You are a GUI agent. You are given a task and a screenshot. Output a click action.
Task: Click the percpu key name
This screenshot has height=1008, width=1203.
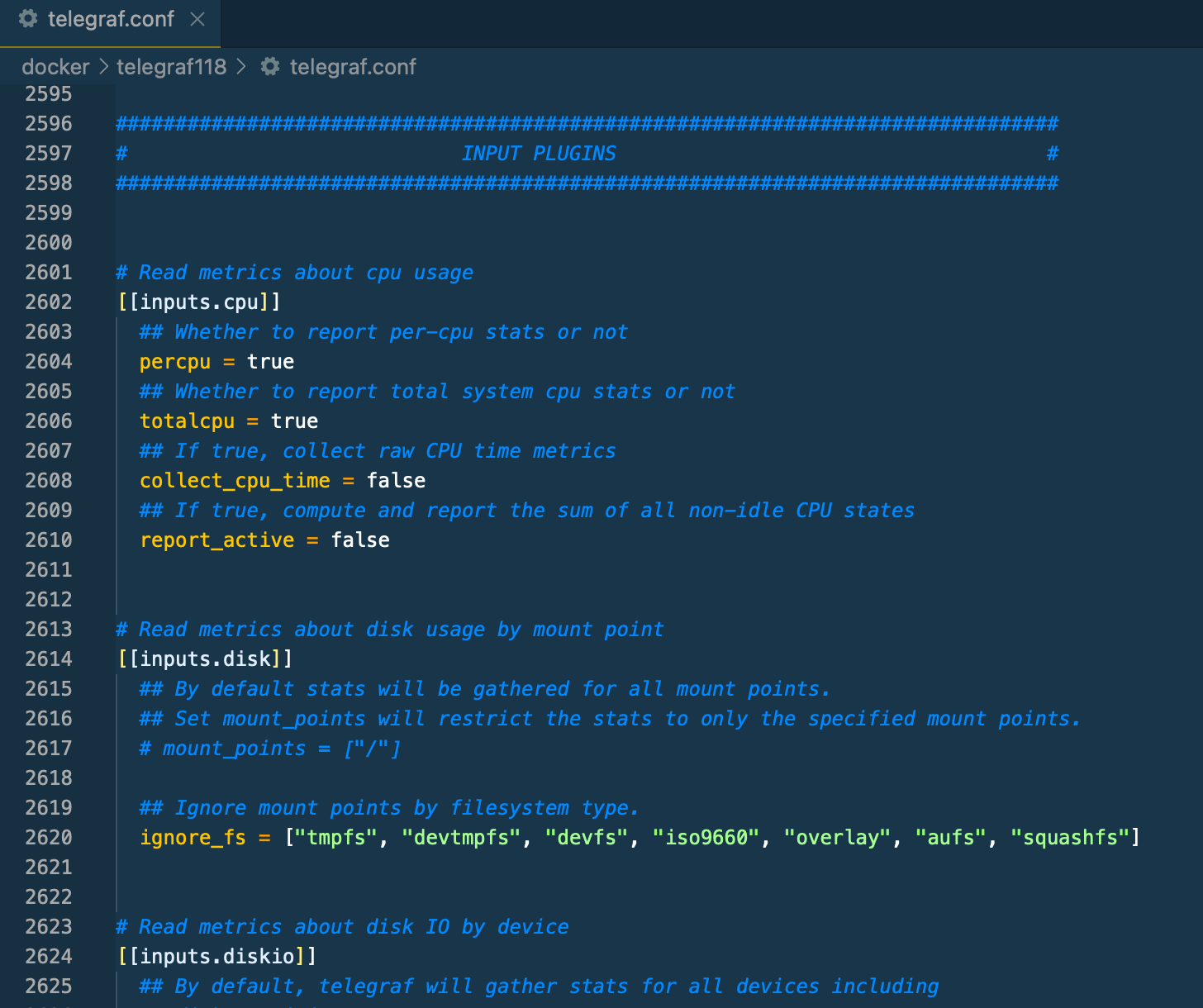(175, 362)
